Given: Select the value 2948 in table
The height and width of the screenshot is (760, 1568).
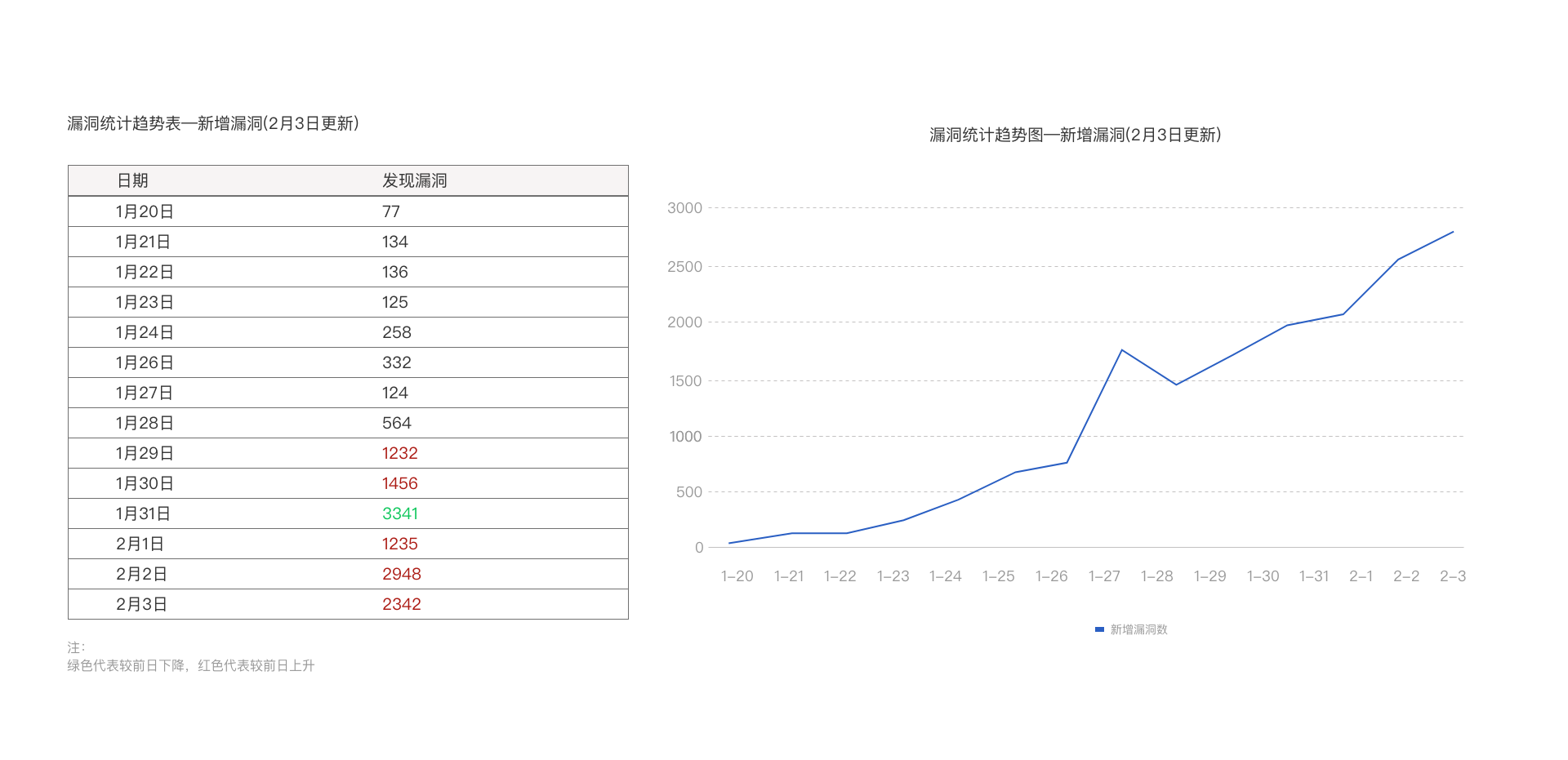Looking at the screenshot, I should coord(401,574).
